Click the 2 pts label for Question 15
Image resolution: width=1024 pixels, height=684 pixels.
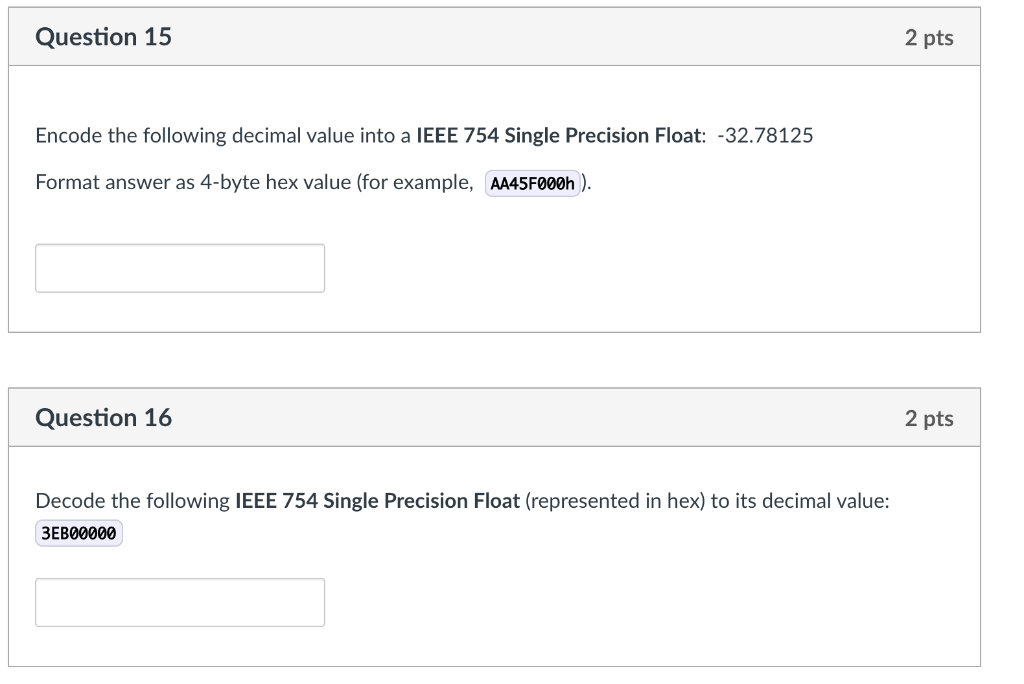coord(929,38)
